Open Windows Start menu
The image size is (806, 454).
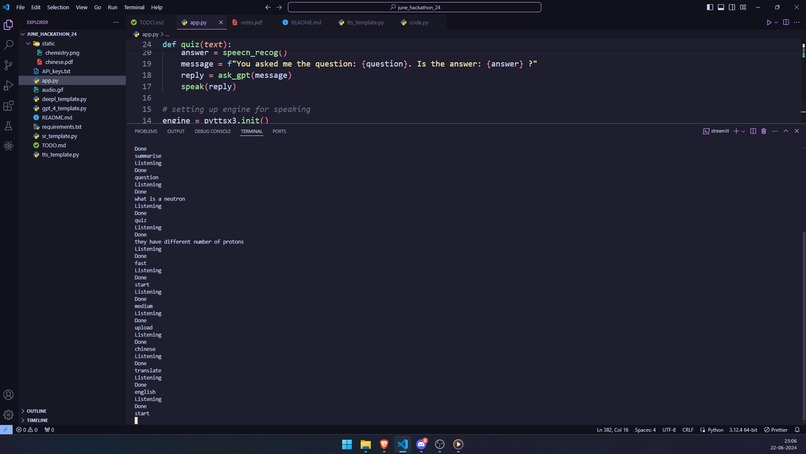pyautogui.click(x=347, y=444)
